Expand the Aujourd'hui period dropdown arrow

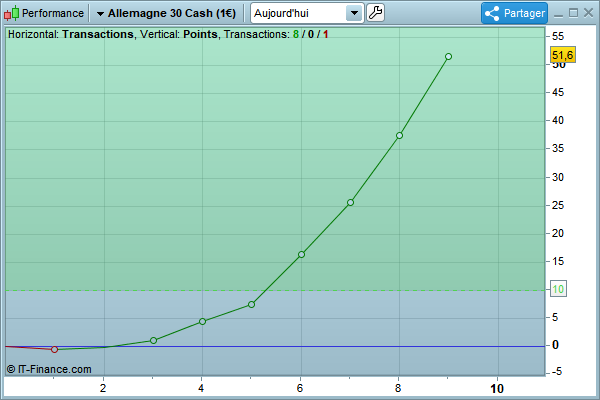354,13
